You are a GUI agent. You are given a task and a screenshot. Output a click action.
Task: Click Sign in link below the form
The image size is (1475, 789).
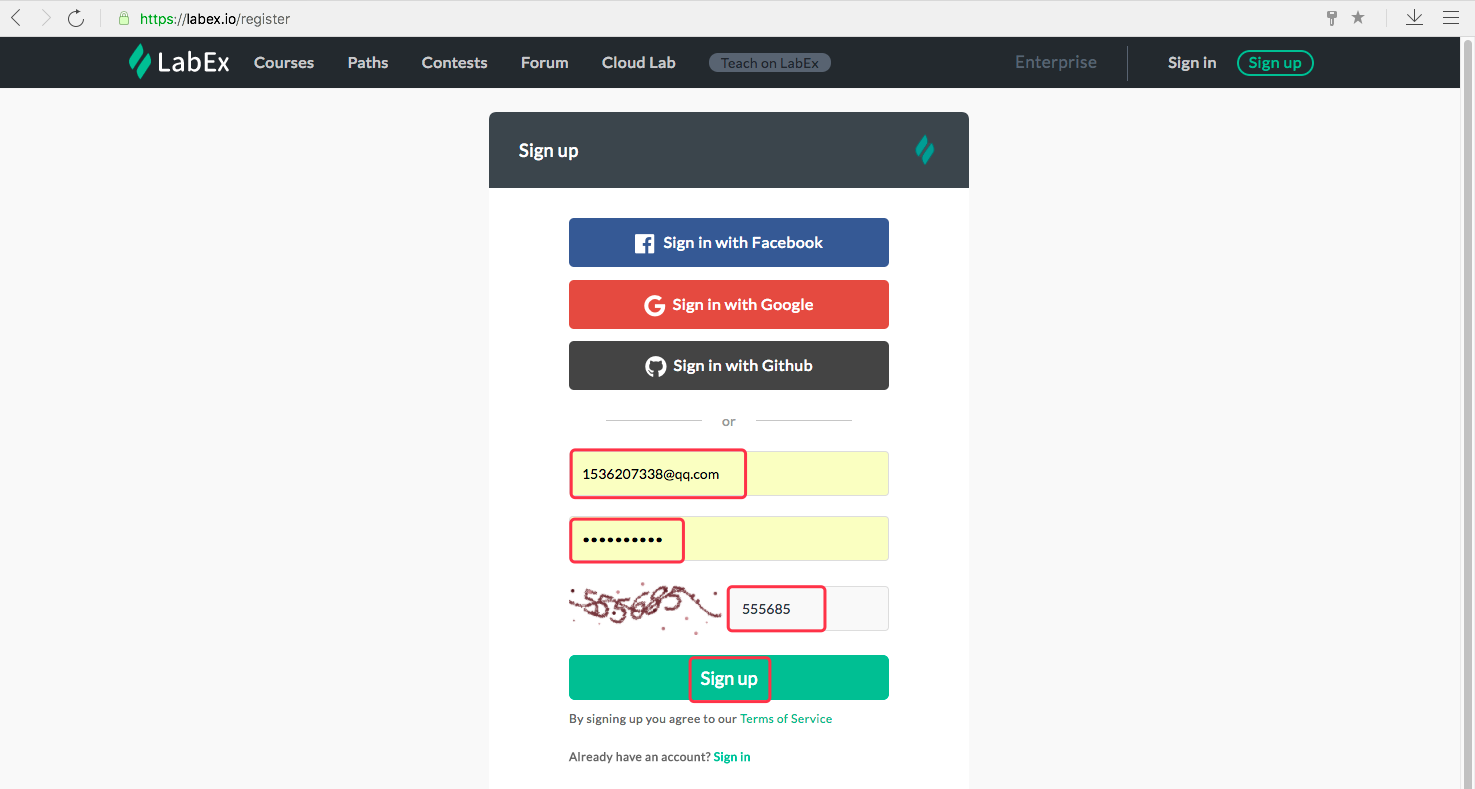(732, 757)
